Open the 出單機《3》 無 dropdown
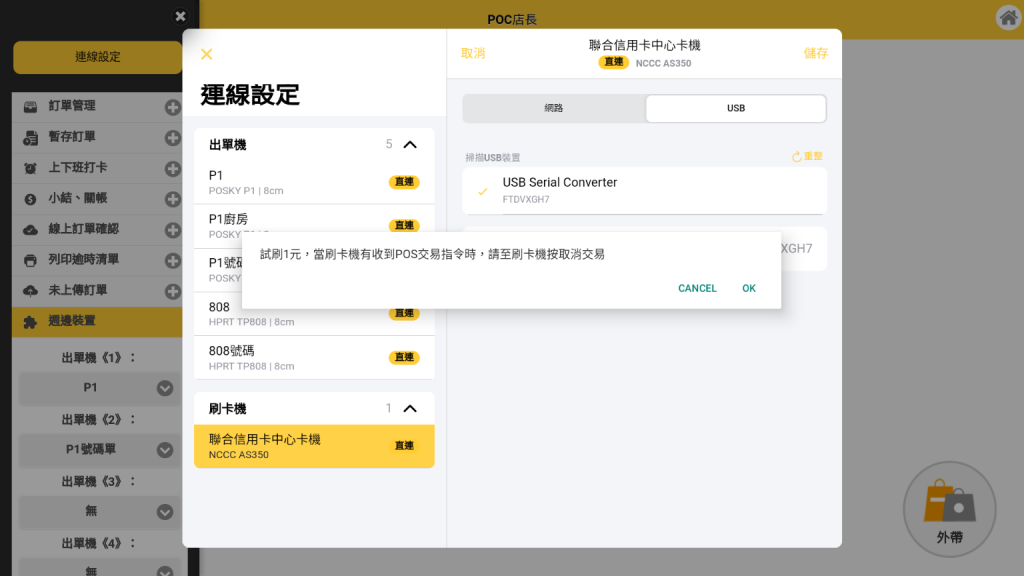The height and width of the screenshot is (576, 1024). click(x=98, y=511)
